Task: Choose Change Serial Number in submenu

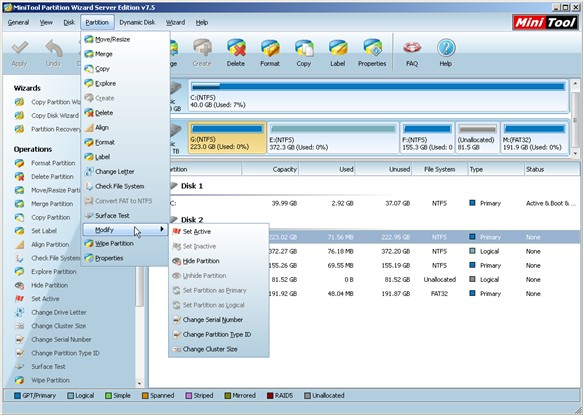Action: coord(219,320)
